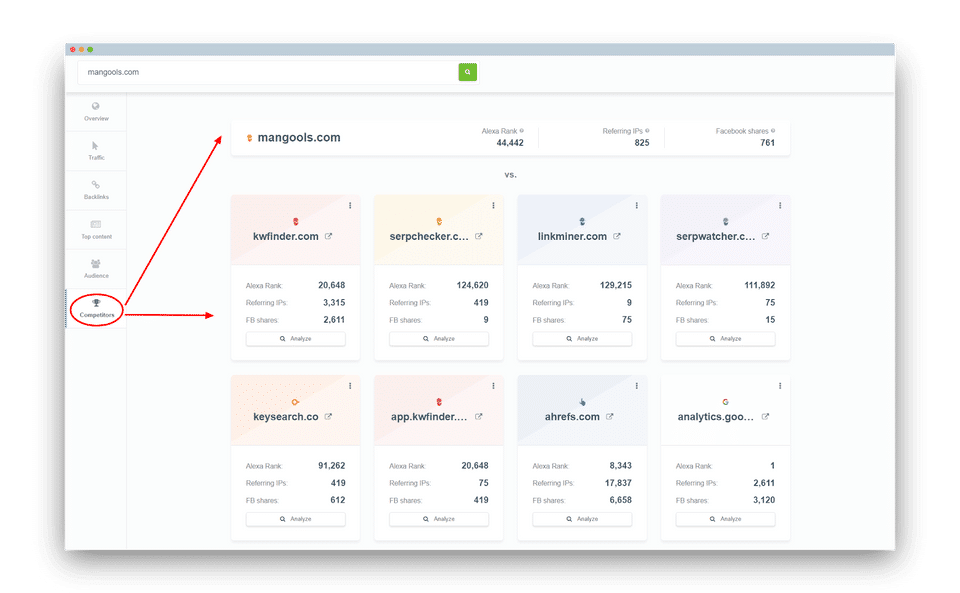Viewport: 960px width, 593px height.
Task: Click the Facebook shares info icon
Action: (x=773, y=131)
